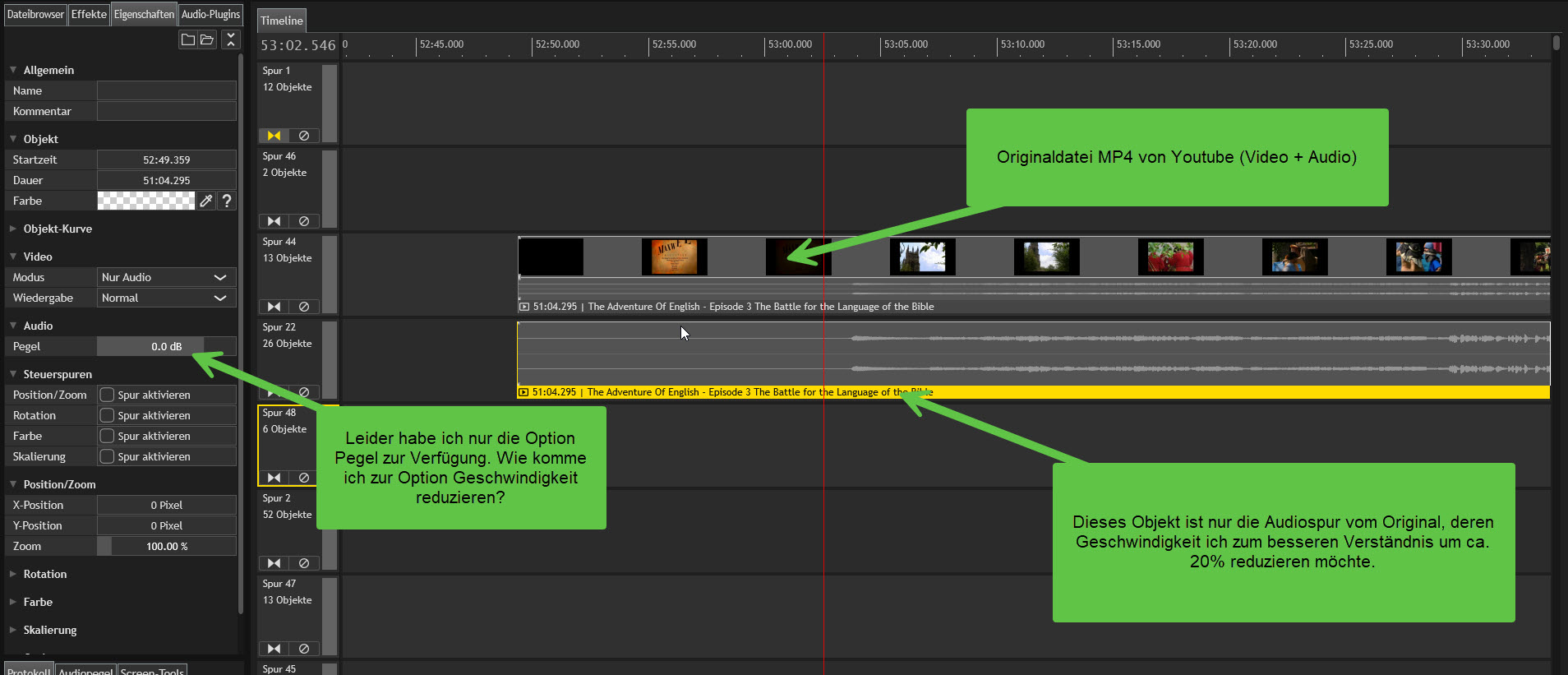Click the eyedropper next to Farbe
This screenshot has height=675, width=1568.
coord(206,201)
